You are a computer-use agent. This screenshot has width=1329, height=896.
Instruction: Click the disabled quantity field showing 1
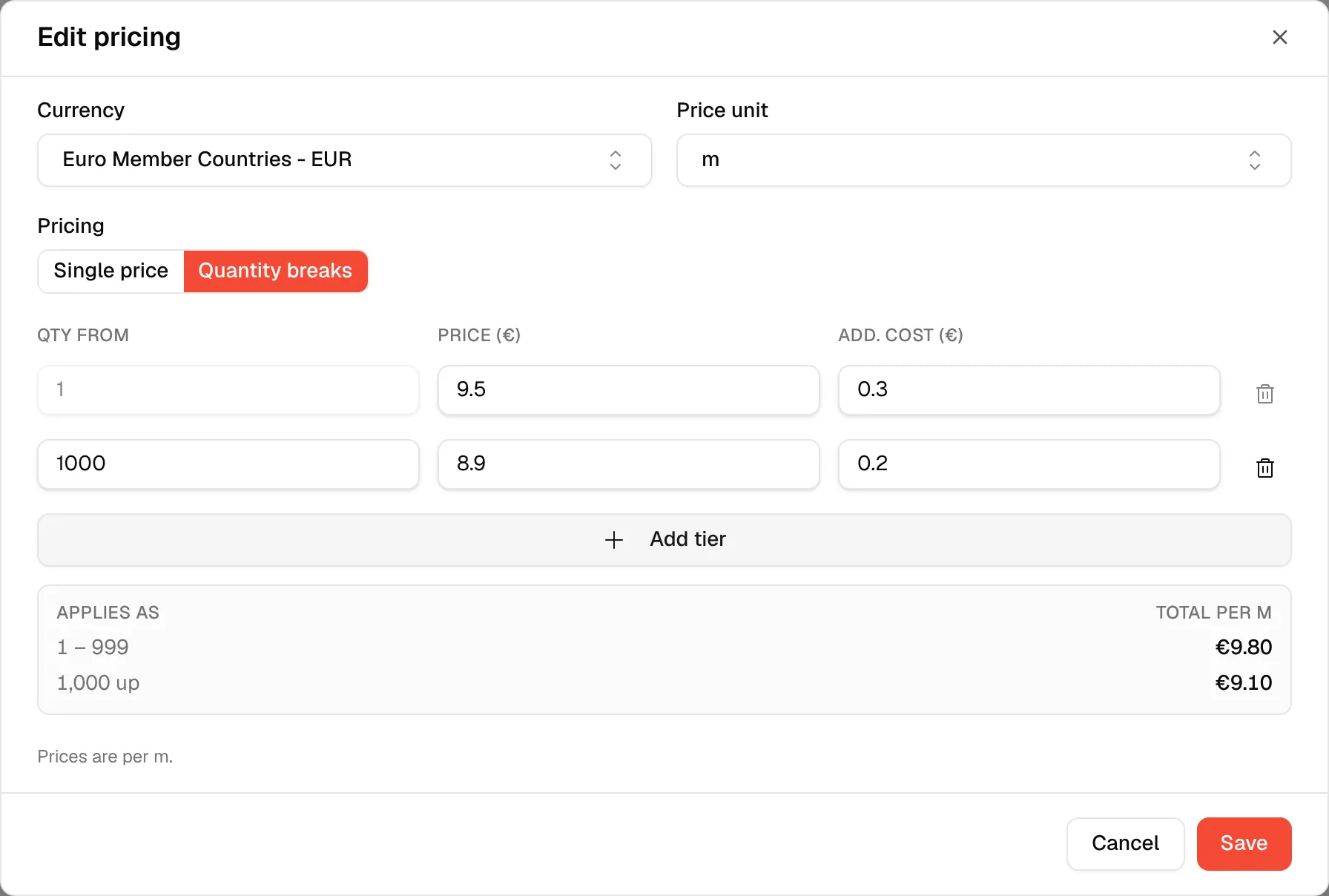[x=228, y=389]
